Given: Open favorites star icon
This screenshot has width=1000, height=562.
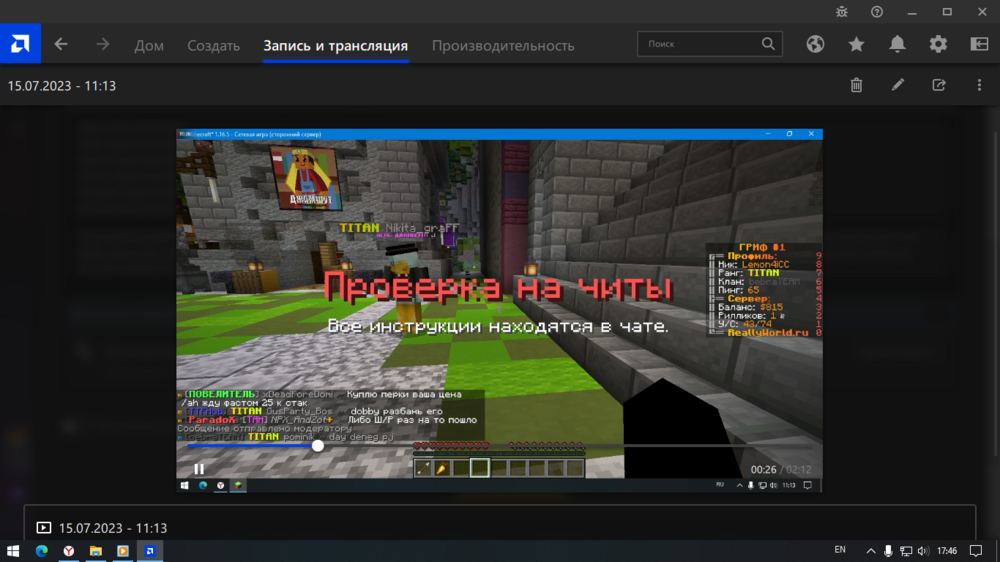Looking at the screenshot, I should coord(857,44).
